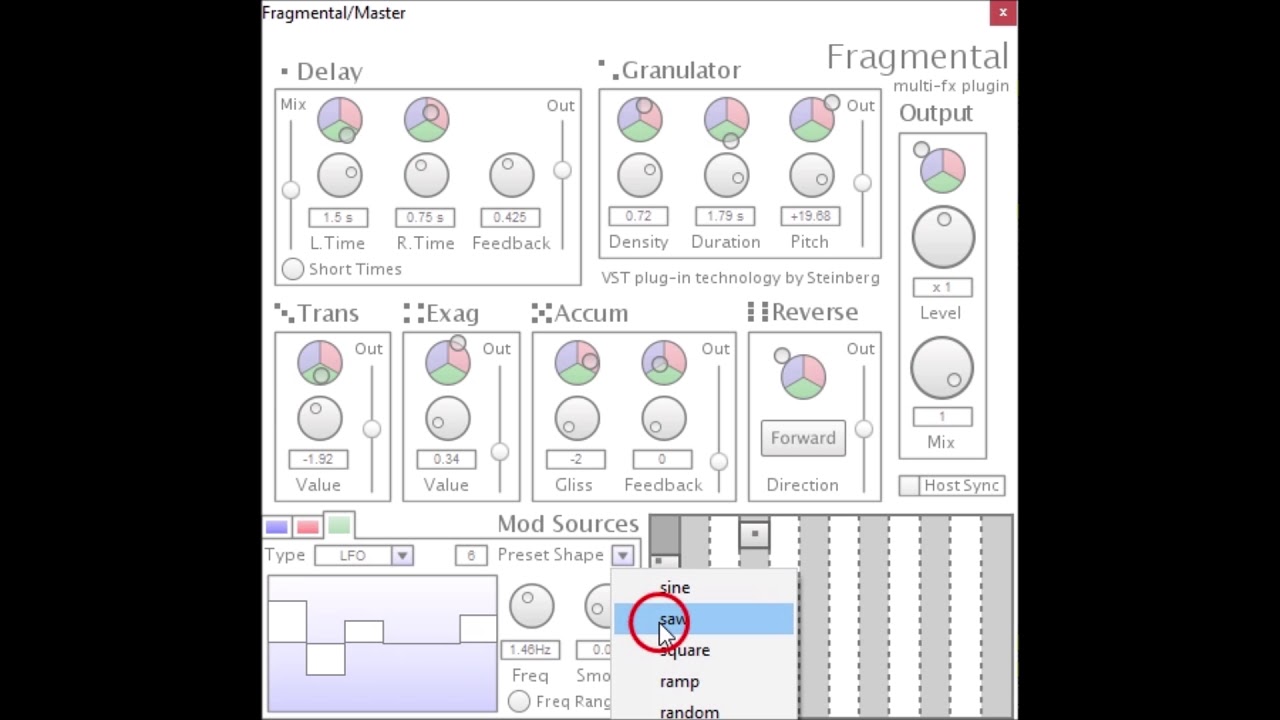Click the Pitch knob in Granulator
The width and height of the screenshot is (1280, 720).
[812, 175]
